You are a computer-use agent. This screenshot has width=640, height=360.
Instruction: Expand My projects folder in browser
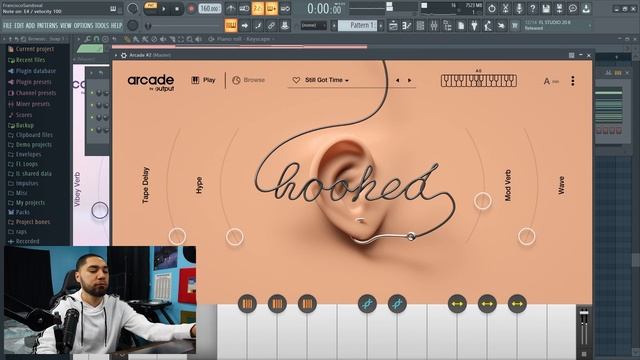tap(30, 202)
